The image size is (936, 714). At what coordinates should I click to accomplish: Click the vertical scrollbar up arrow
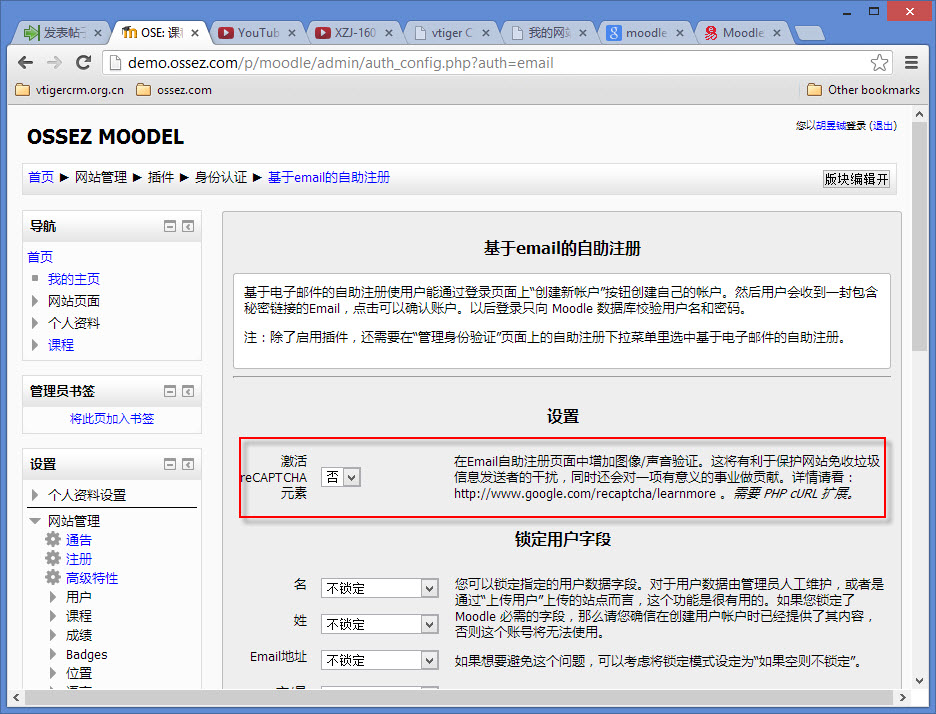point(919,113)
